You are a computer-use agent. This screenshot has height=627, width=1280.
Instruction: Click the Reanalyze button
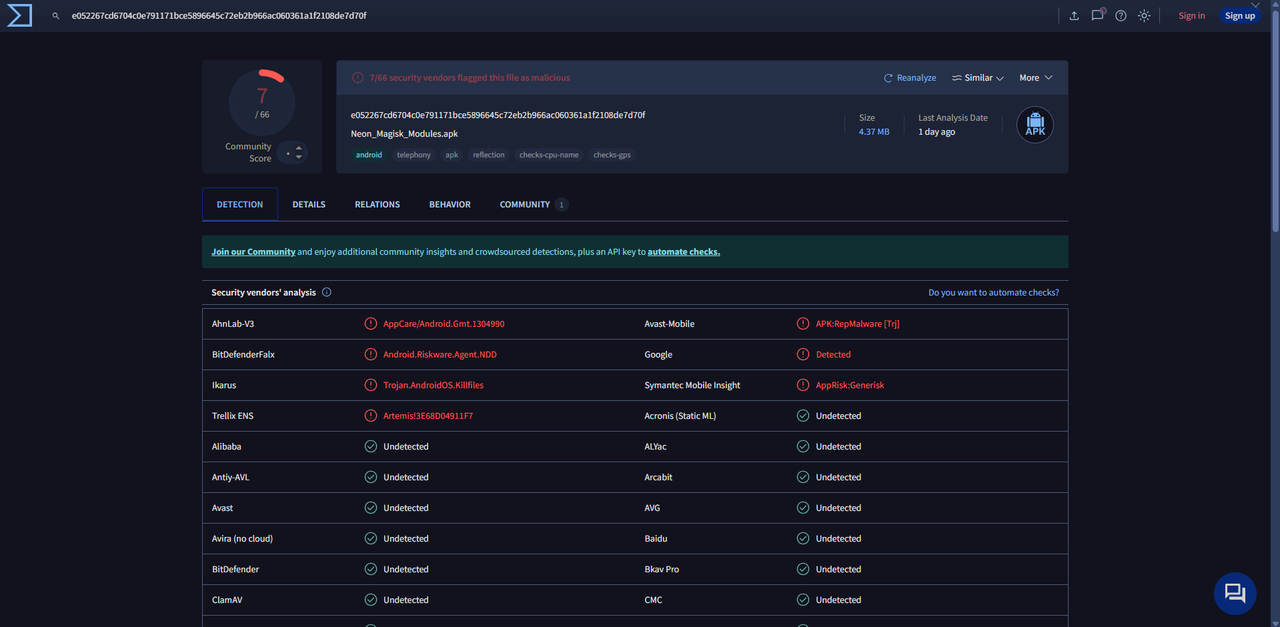point(910,78)
